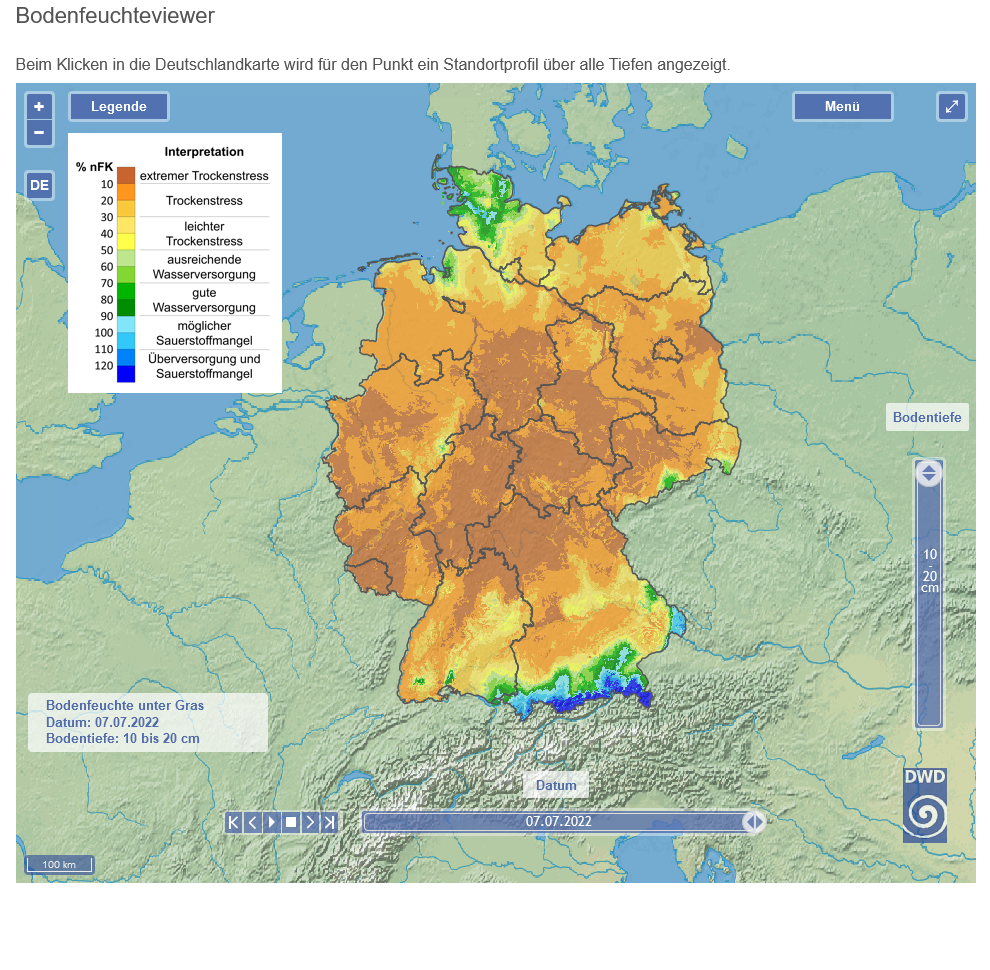Play the soil moisture animation
The width and height of the screenshot is (990, 970).
[x=272, y=822]
